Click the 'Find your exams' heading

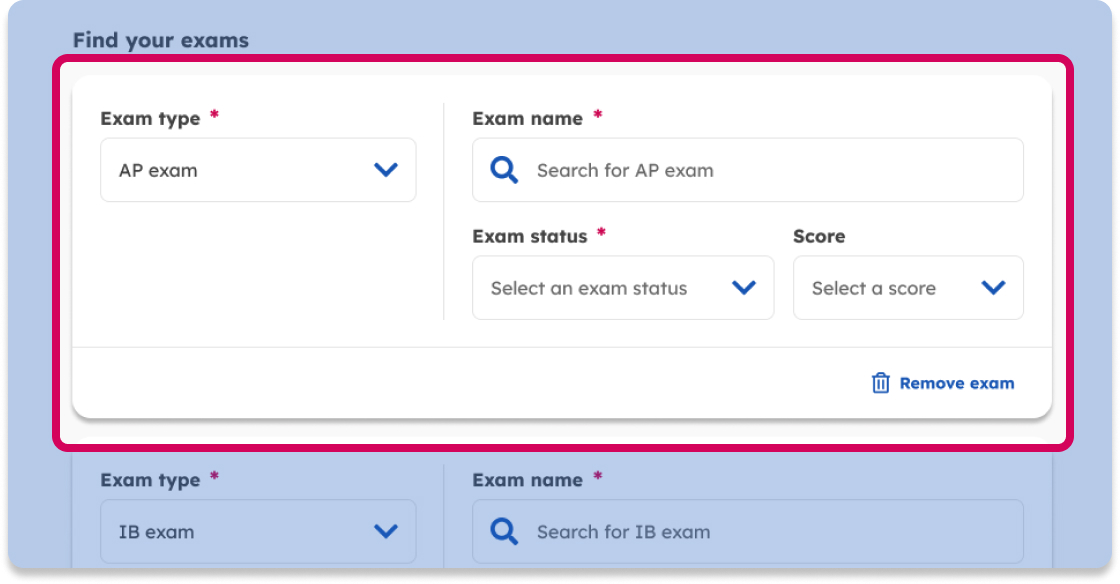(x=161, y=41)
